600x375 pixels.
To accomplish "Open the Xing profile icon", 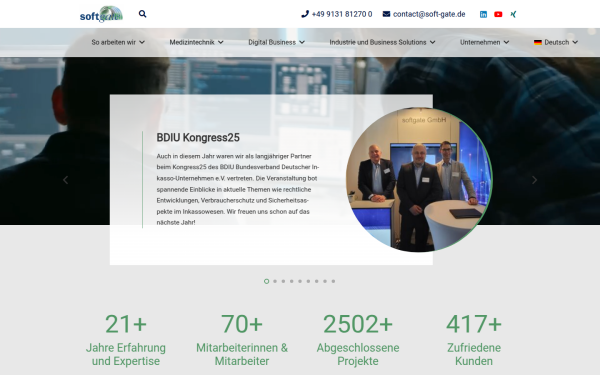I will click(513, 15).
